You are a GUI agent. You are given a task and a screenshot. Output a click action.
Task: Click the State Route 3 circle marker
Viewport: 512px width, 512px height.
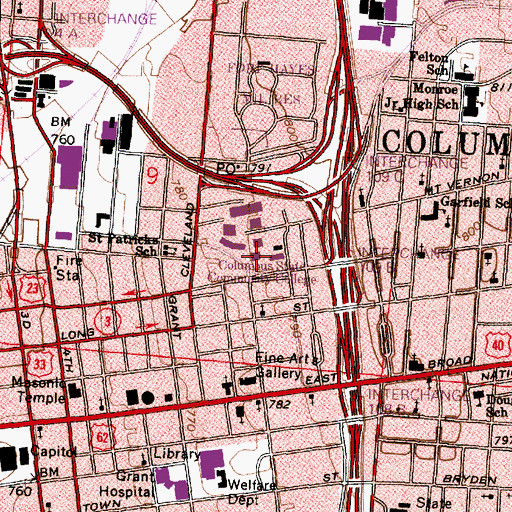click(107, 322)
